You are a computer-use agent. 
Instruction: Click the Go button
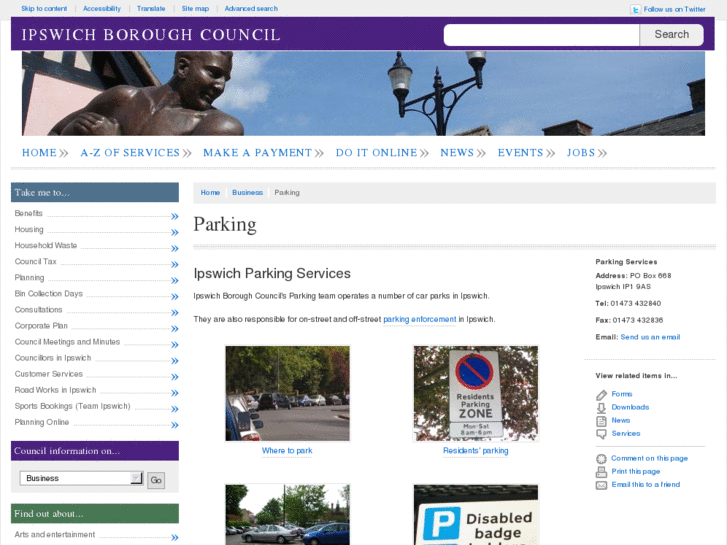(156, 480)
